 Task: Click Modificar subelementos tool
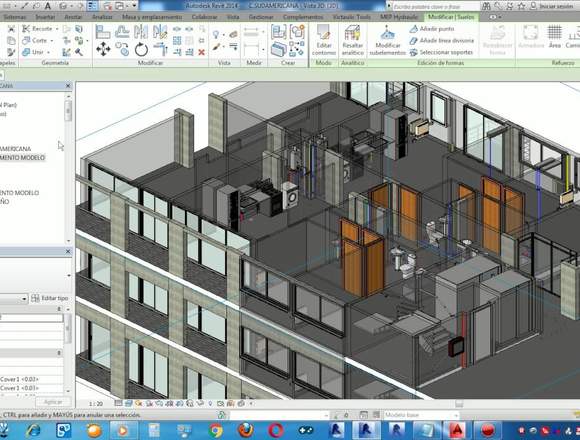click(387, 41)
